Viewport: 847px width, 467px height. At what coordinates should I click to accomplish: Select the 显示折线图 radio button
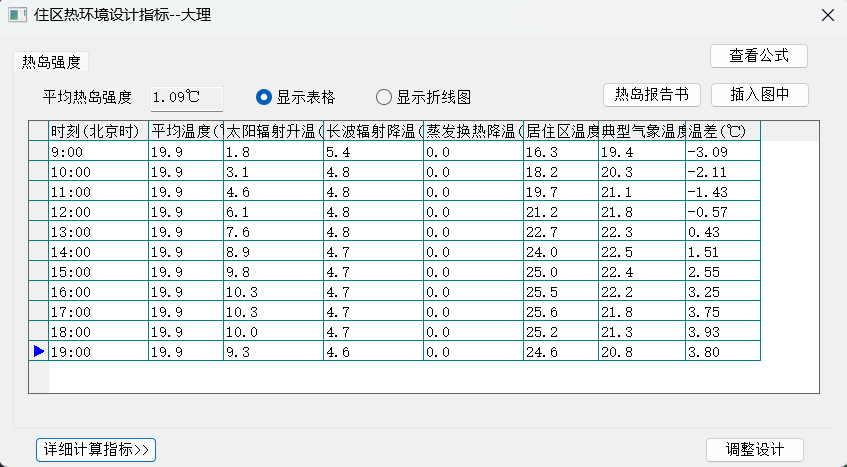384,97
